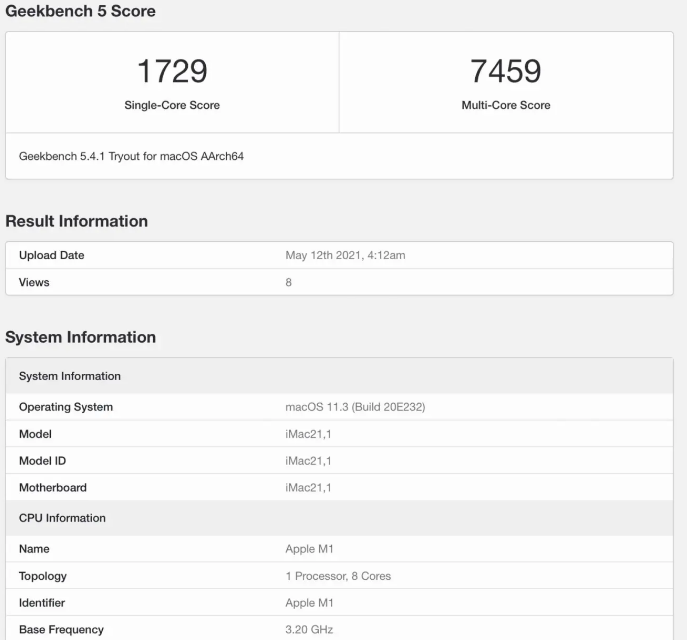
Task: Select the Model row label
Action: (35, 434)
